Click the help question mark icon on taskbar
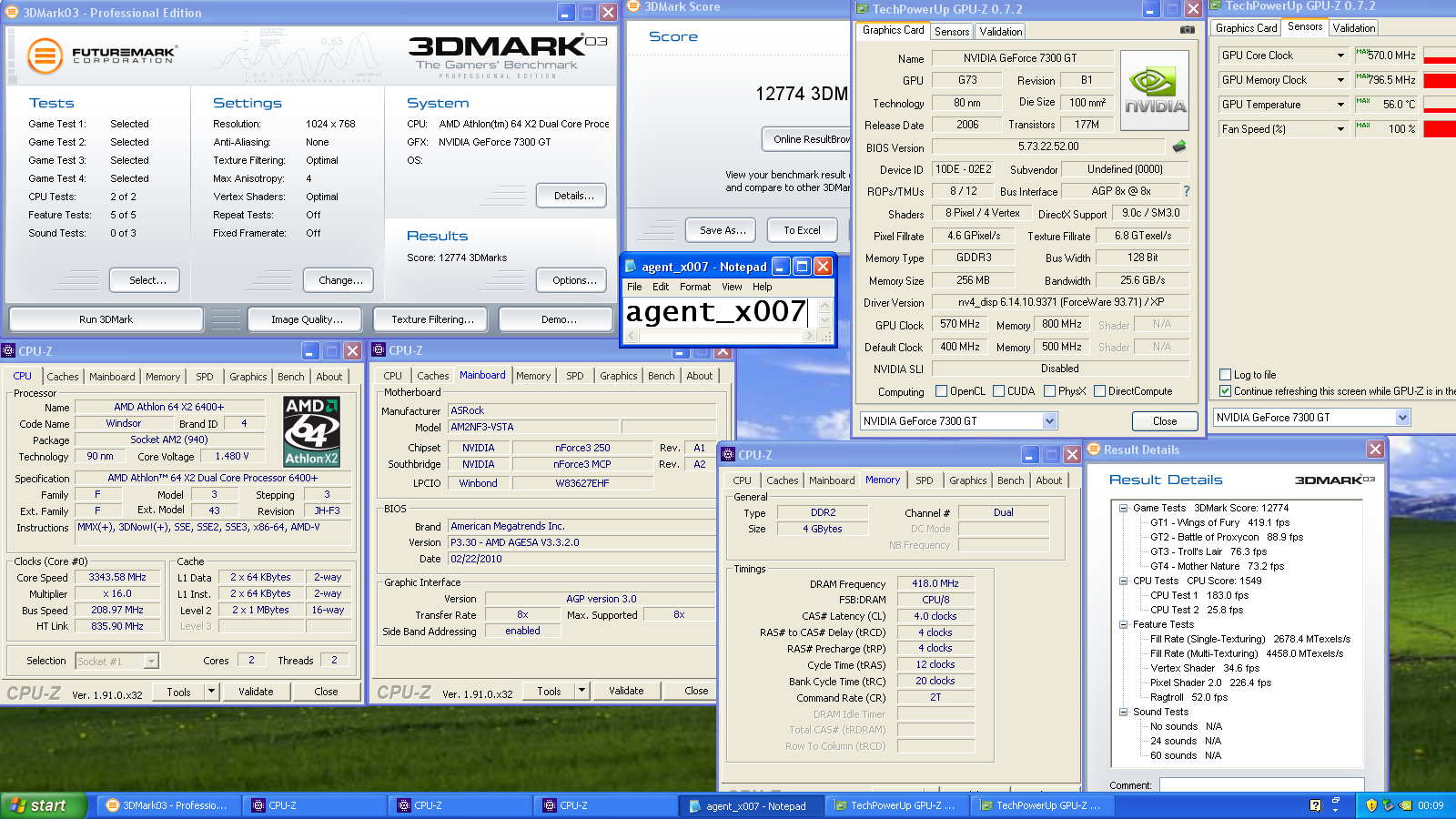The height and width of the screenshot is (819, 1456). tap(1315, 805)
